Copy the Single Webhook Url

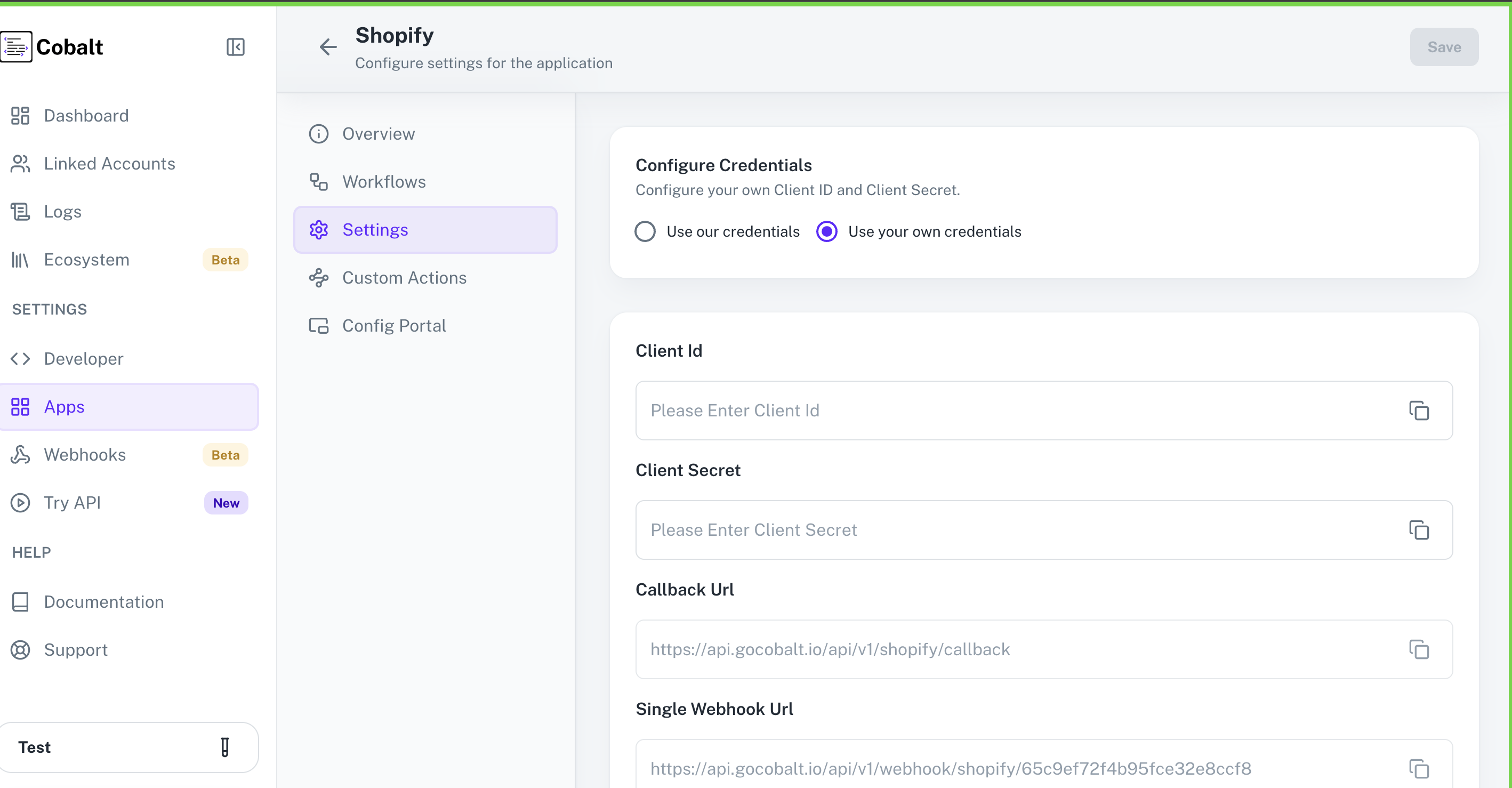click(x=1420, y=769)
